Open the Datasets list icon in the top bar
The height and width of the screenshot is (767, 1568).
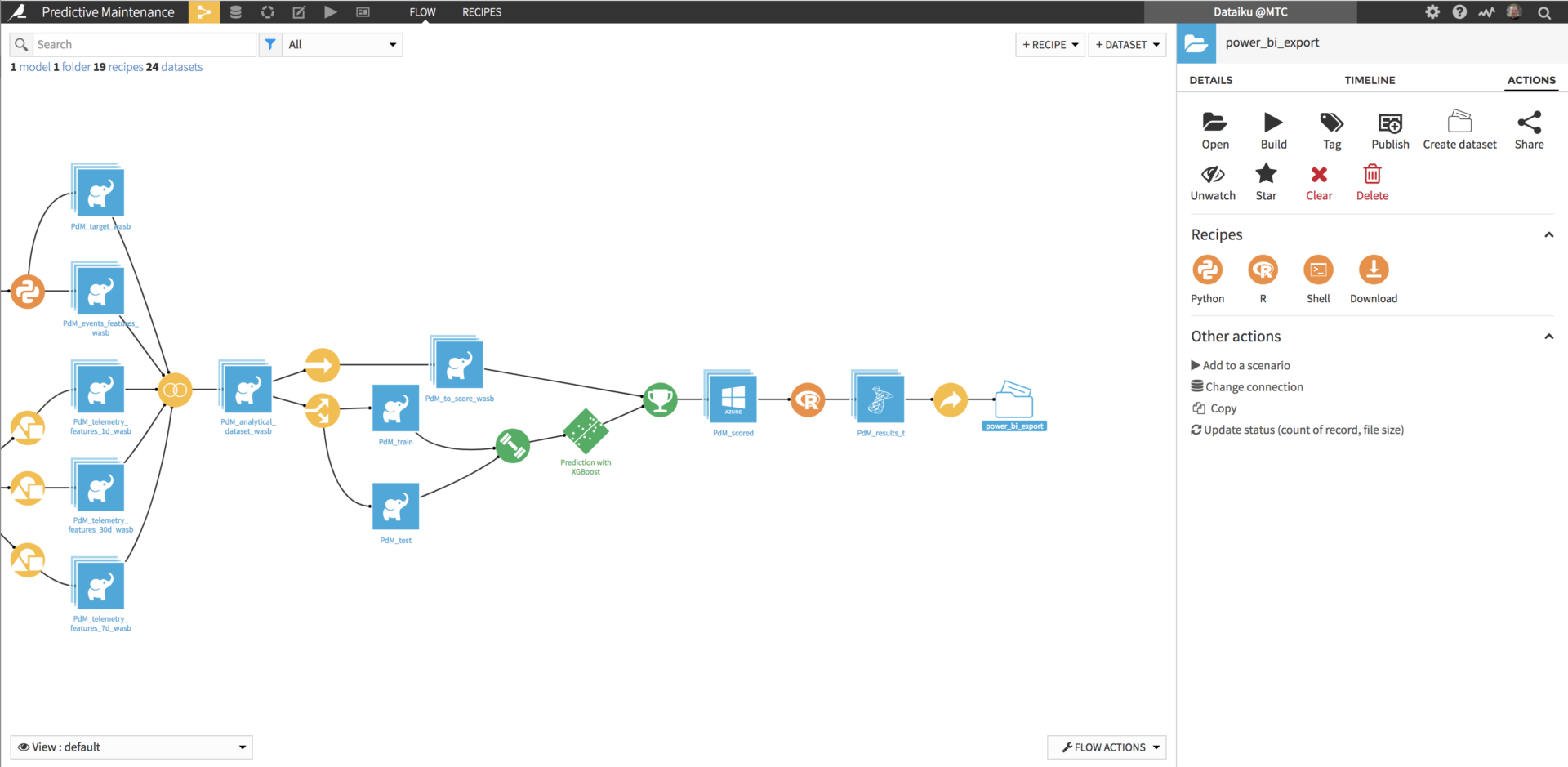236,12
